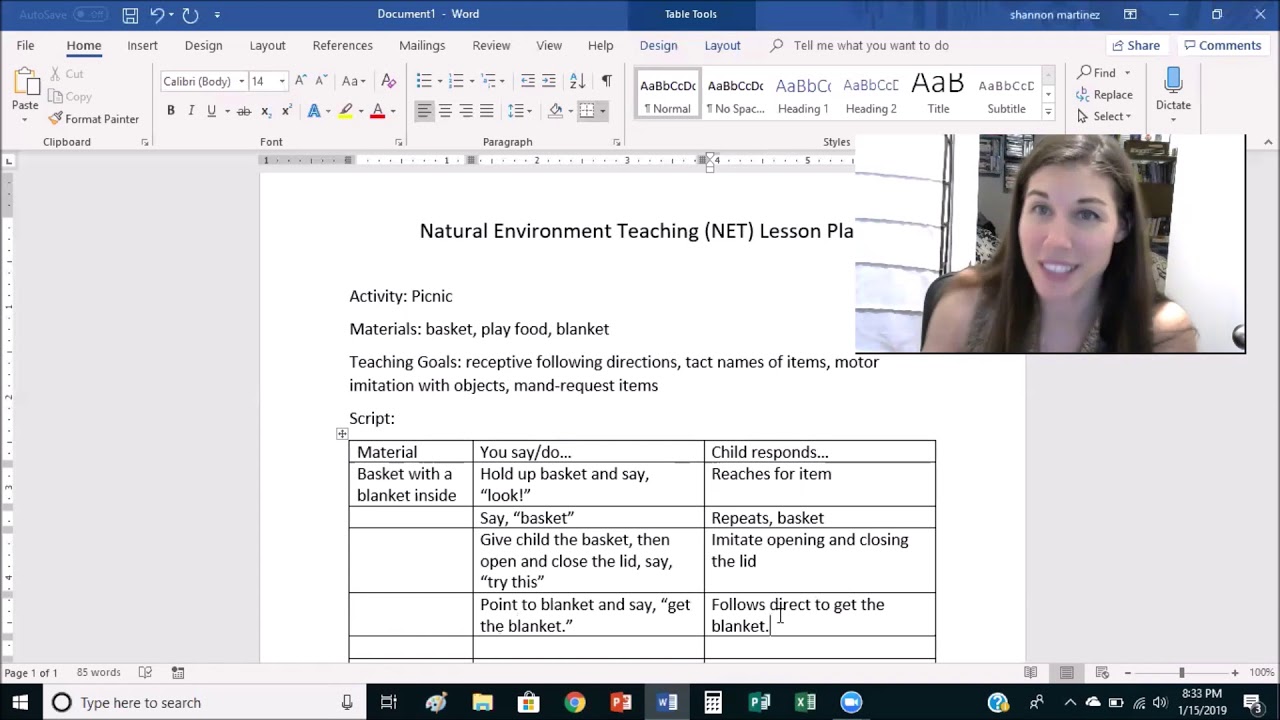The height and width of the screenshot is (720, 1280).
Task: Apply red font color
Action: click(x=378, y=111)
